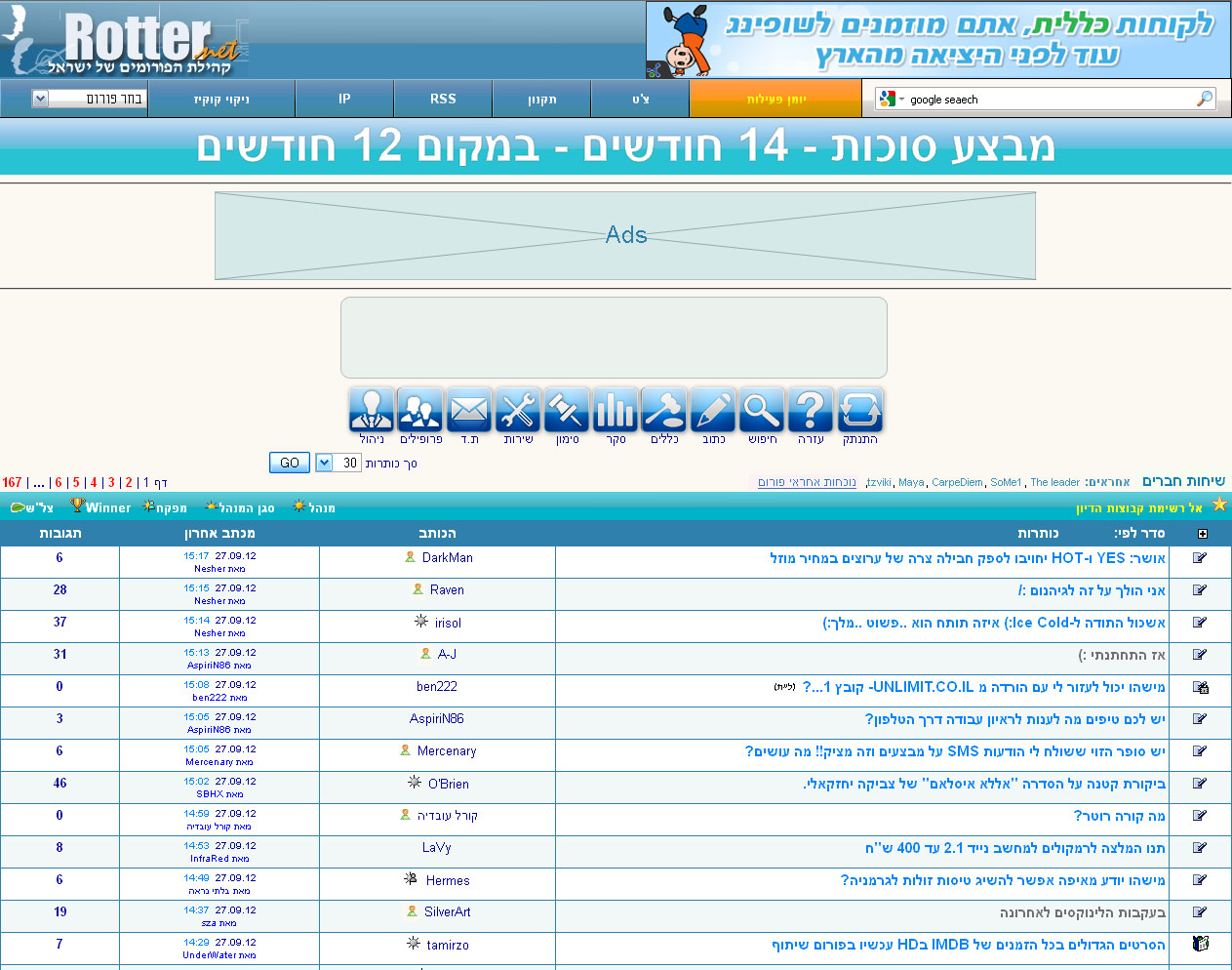This screenshot has height=970, width=1232.
Task: Open the titles count dropdown showing 30
Action: (x=324, y=463)
